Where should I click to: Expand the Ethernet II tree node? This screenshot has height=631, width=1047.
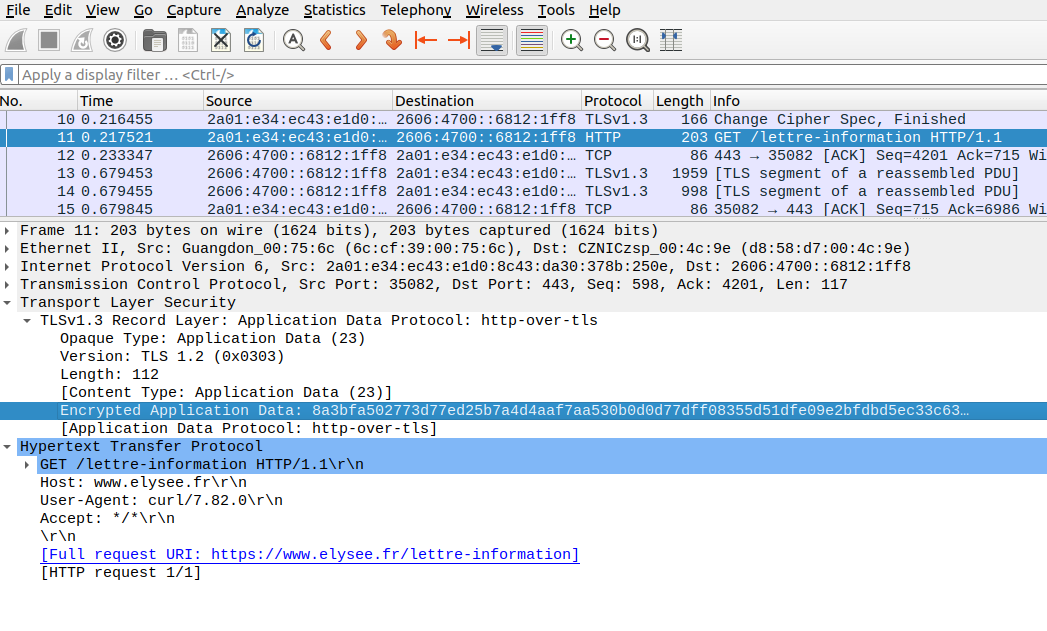(7, 248)
